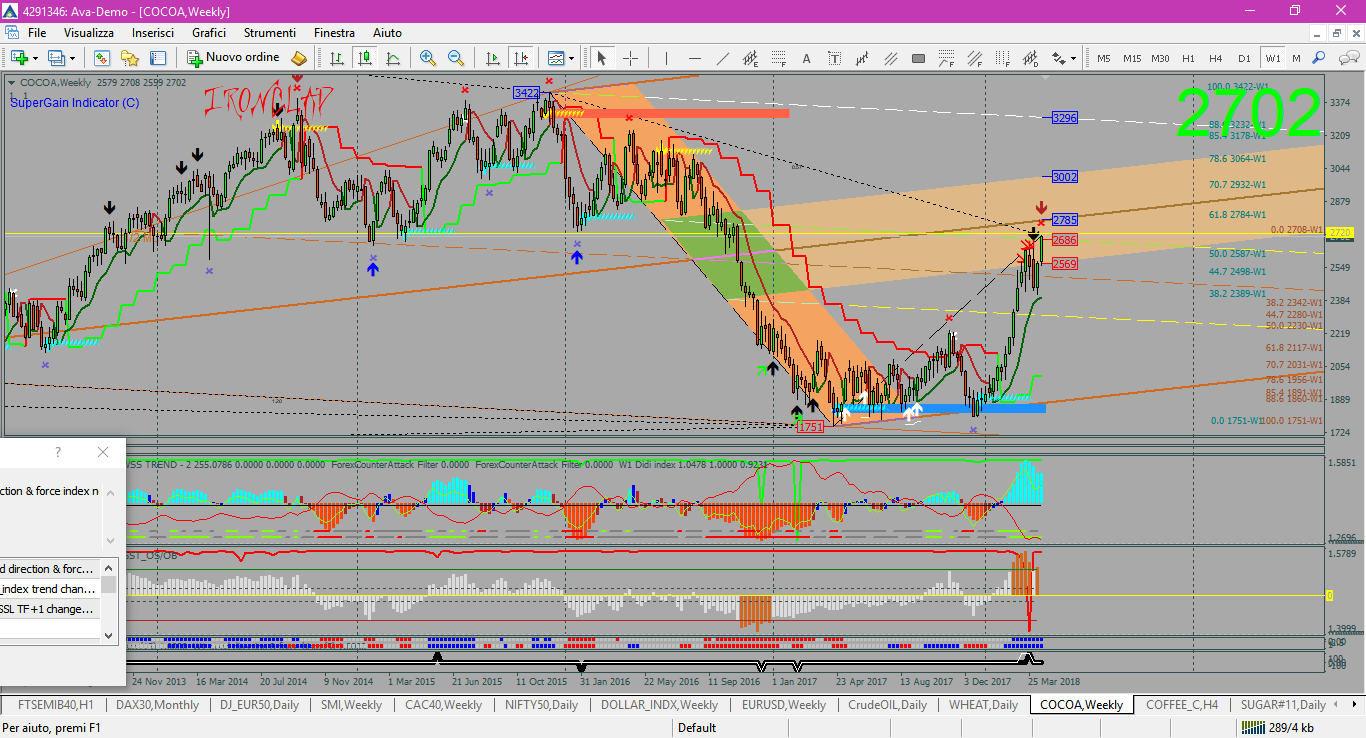Screen dimensions: 1366x738
Task: Open the Grafici menu
Action: pyautogui.click(x=209, y=33)
